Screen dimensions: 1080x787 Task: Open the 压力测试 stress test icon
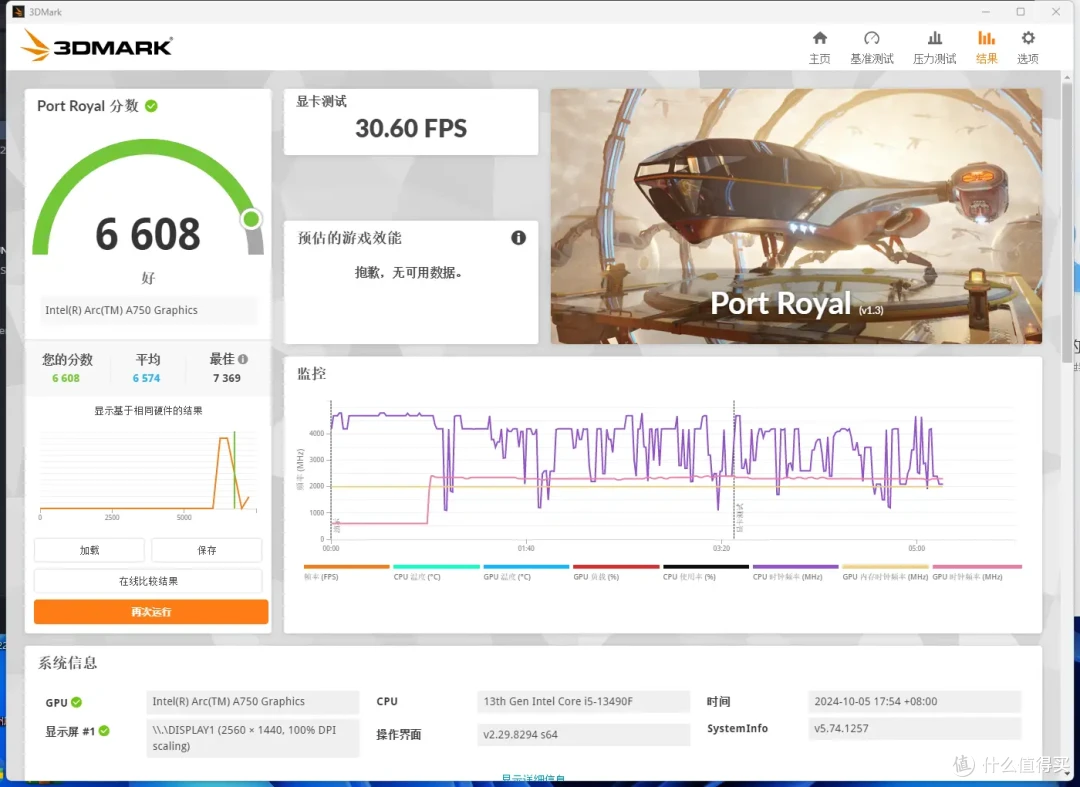(x=935, y=38)
